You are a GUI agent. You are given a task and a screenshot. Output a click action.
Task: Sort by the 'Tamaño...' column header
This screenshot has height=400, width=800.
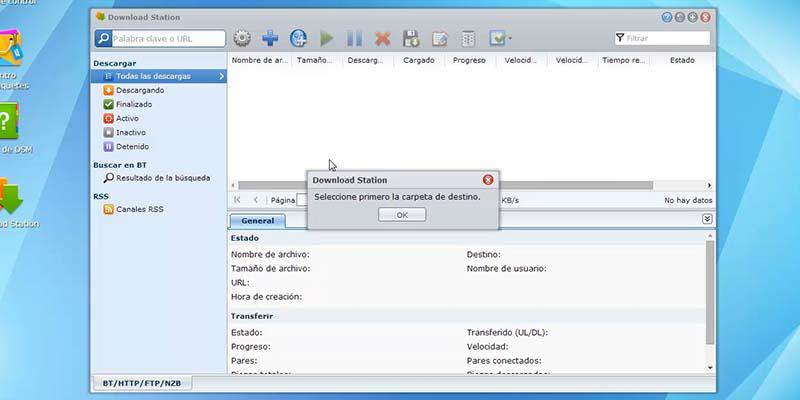pos(317,60)
